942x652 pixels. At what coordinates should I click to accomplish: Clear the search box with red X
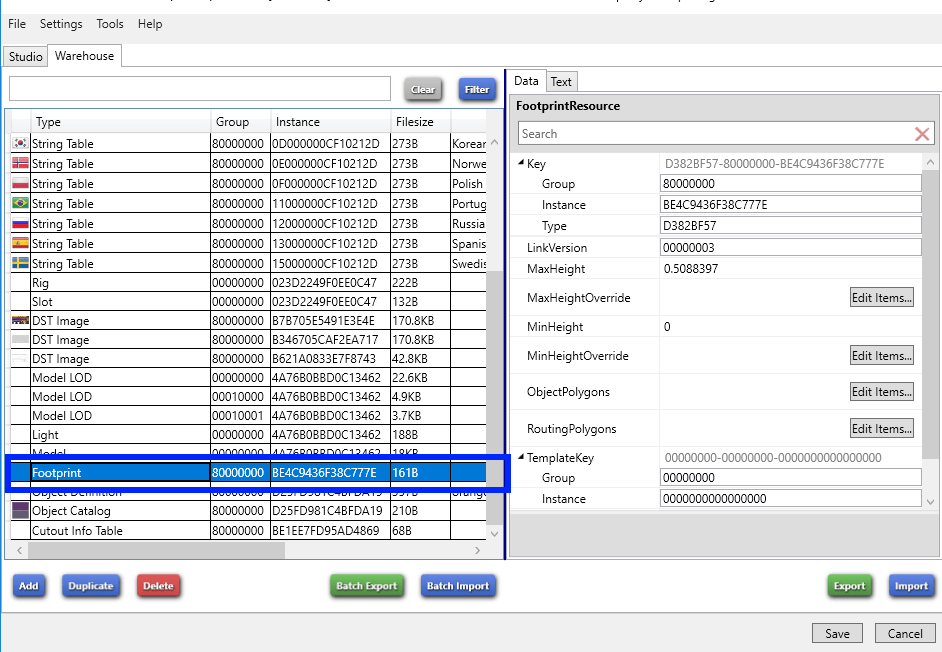tap(922, 134)
